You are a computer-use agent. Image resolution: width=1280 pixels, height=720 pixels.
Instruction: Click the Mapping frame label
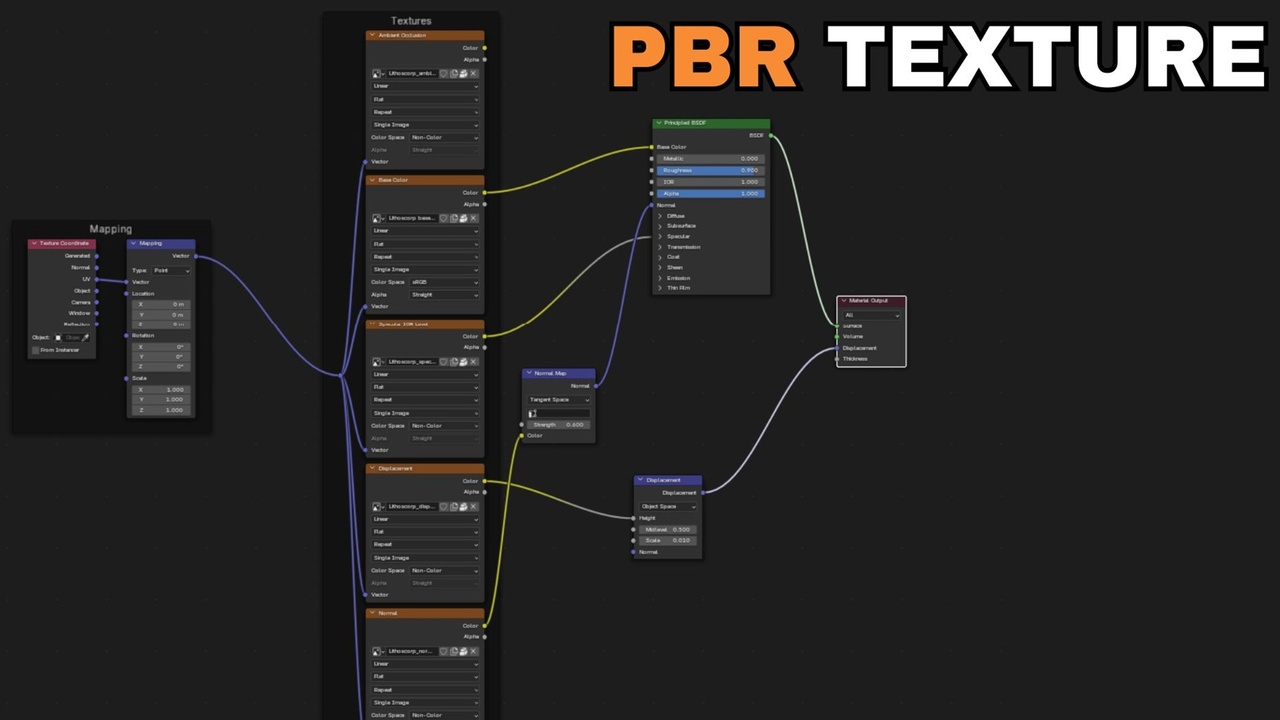(x=110, y=230)
